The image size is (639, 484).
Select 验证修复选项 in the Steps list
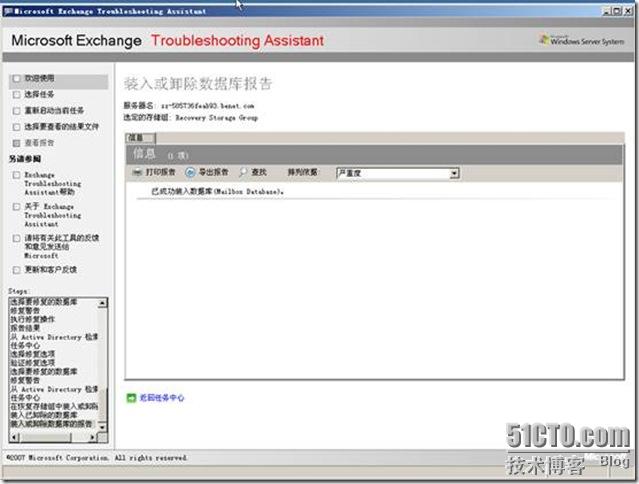tap(33, 363)
